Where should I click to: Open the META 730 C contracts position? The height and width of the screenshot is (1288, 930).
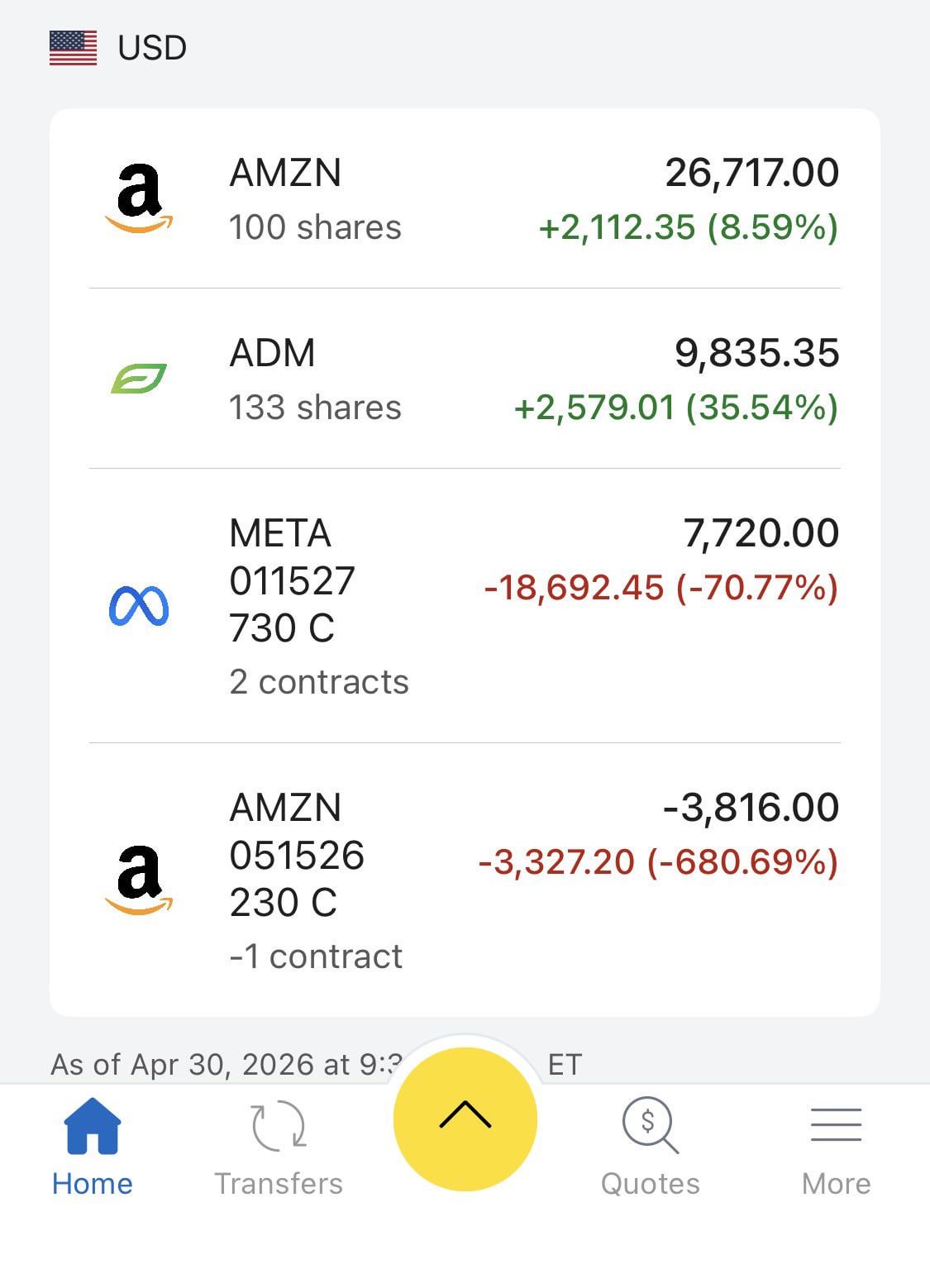318,606
